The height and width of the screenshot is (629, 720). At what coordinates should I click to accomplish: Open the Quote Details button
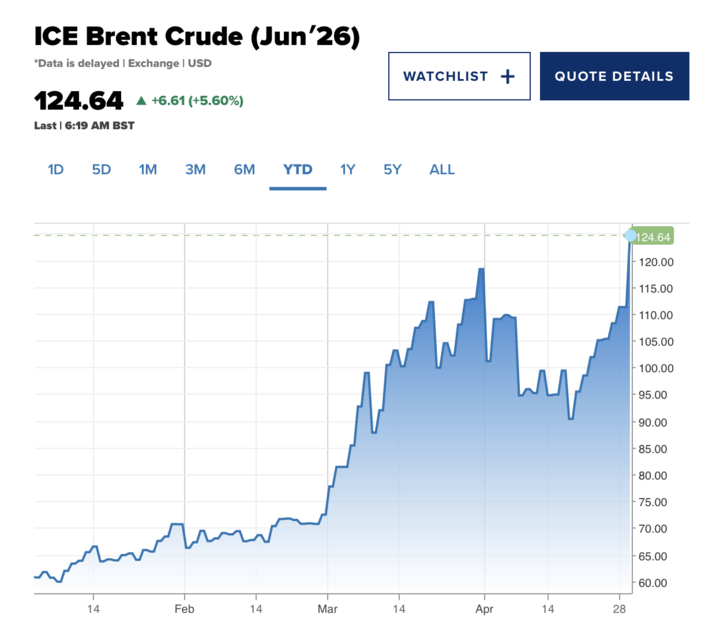click(x=614, y=76)
